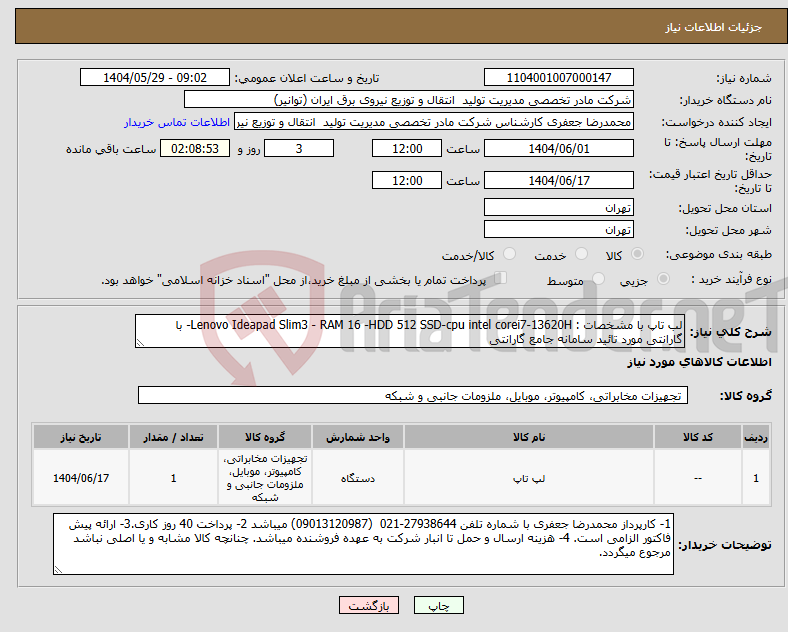Image resolution: width=788 pixels, height=632 pixels.
Task: Click the price validity time 12:00 field
Action: (407, 180)
